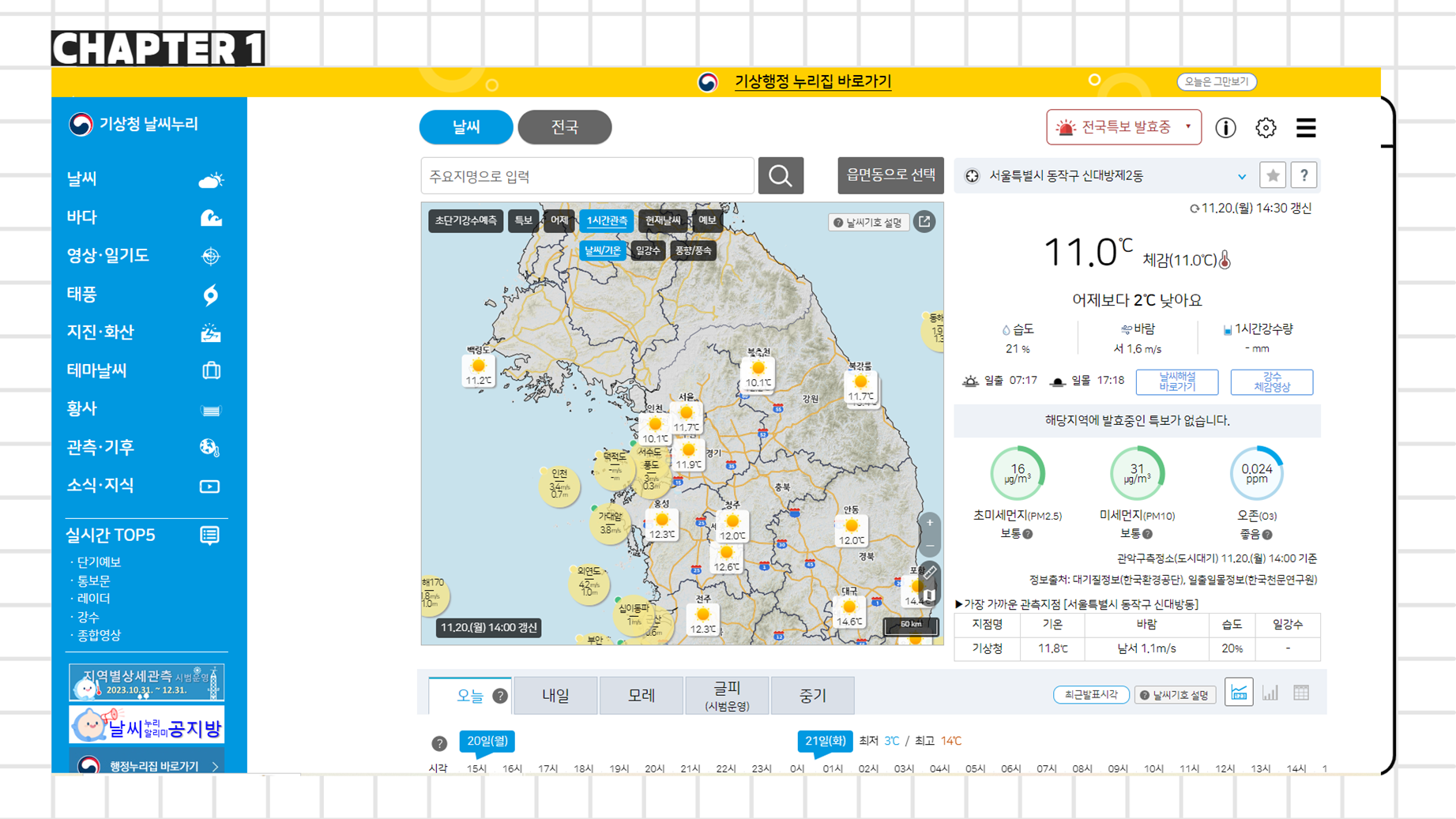The height and width of the screenshot is (819, 1456).
Task: Select 현재날씨 map mode
Action: (662, 220)
